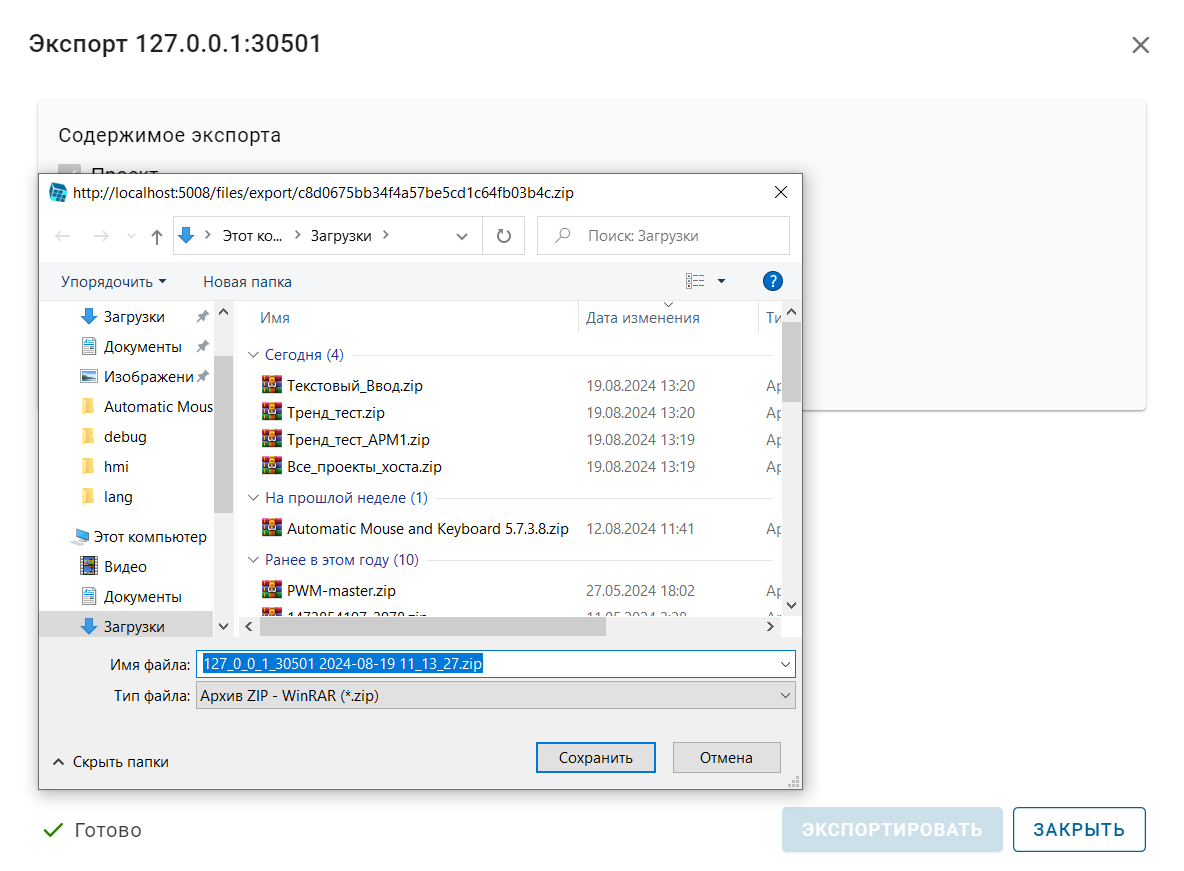This screenshot has width=1184, height=871.
Task: Click the up-one-level navigation arrow
Action: point(156,235)
